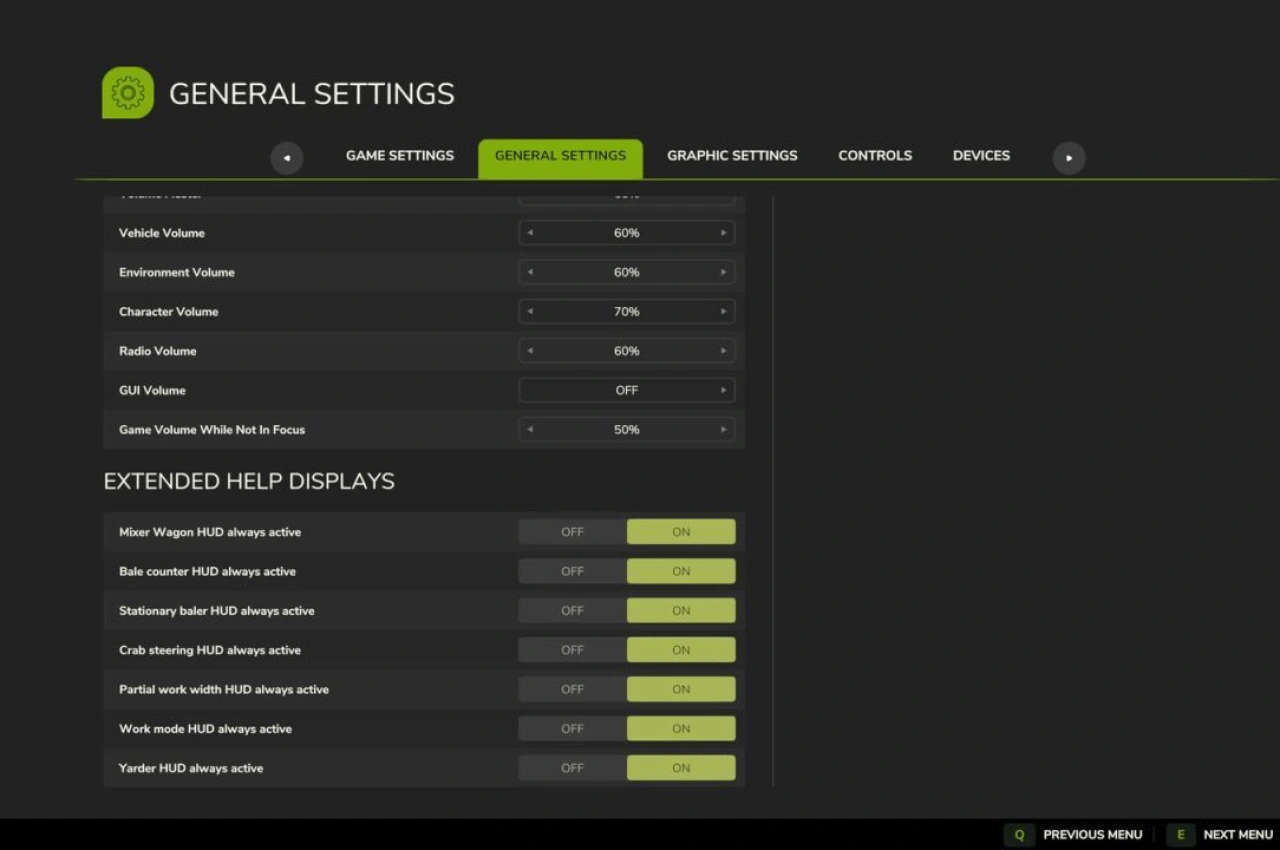Turn off Work mode HUD always active
This screenshot has height=850, width=1280.
(571, 728)
